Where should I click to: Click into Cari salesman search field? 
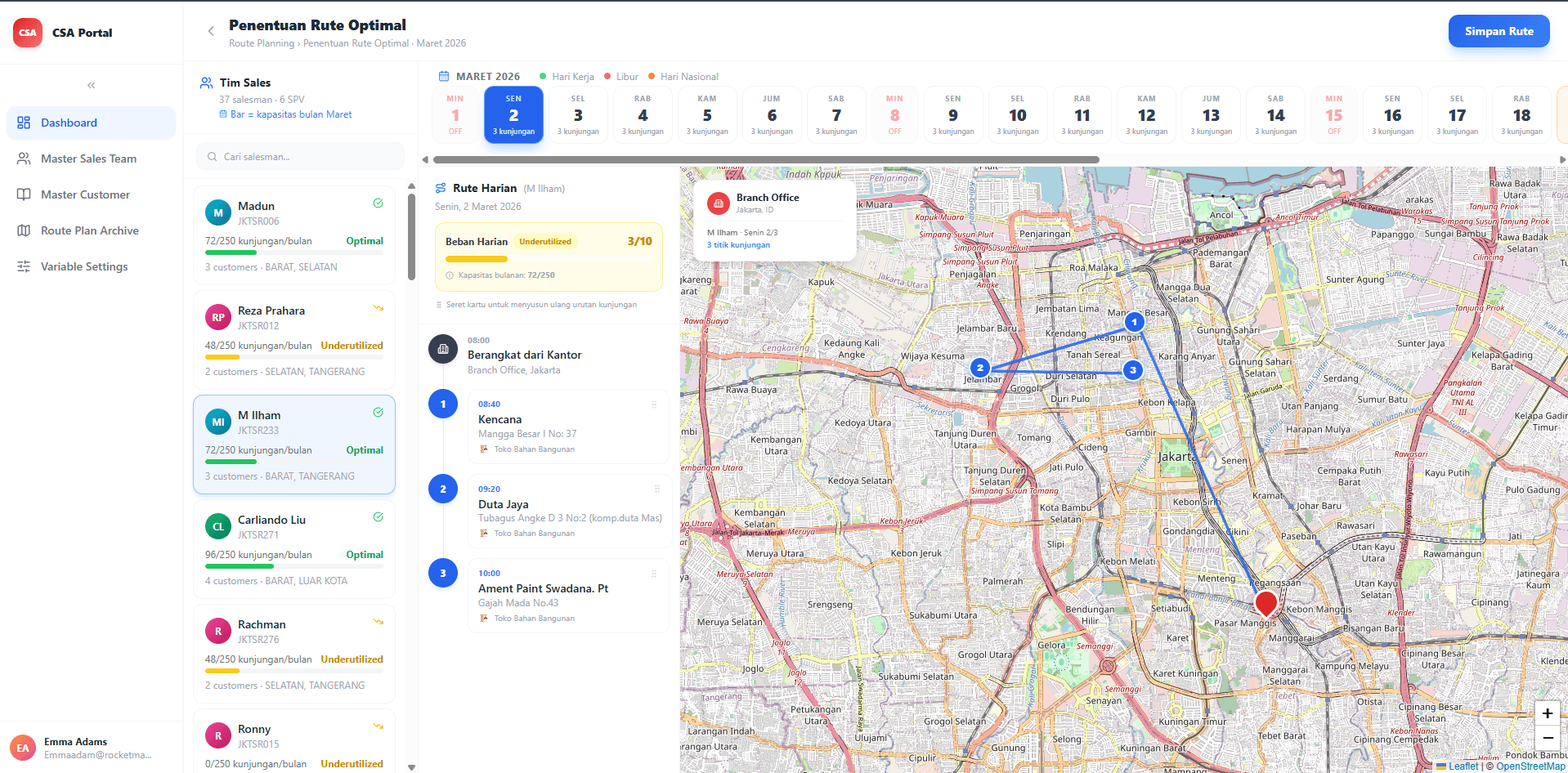301,156
